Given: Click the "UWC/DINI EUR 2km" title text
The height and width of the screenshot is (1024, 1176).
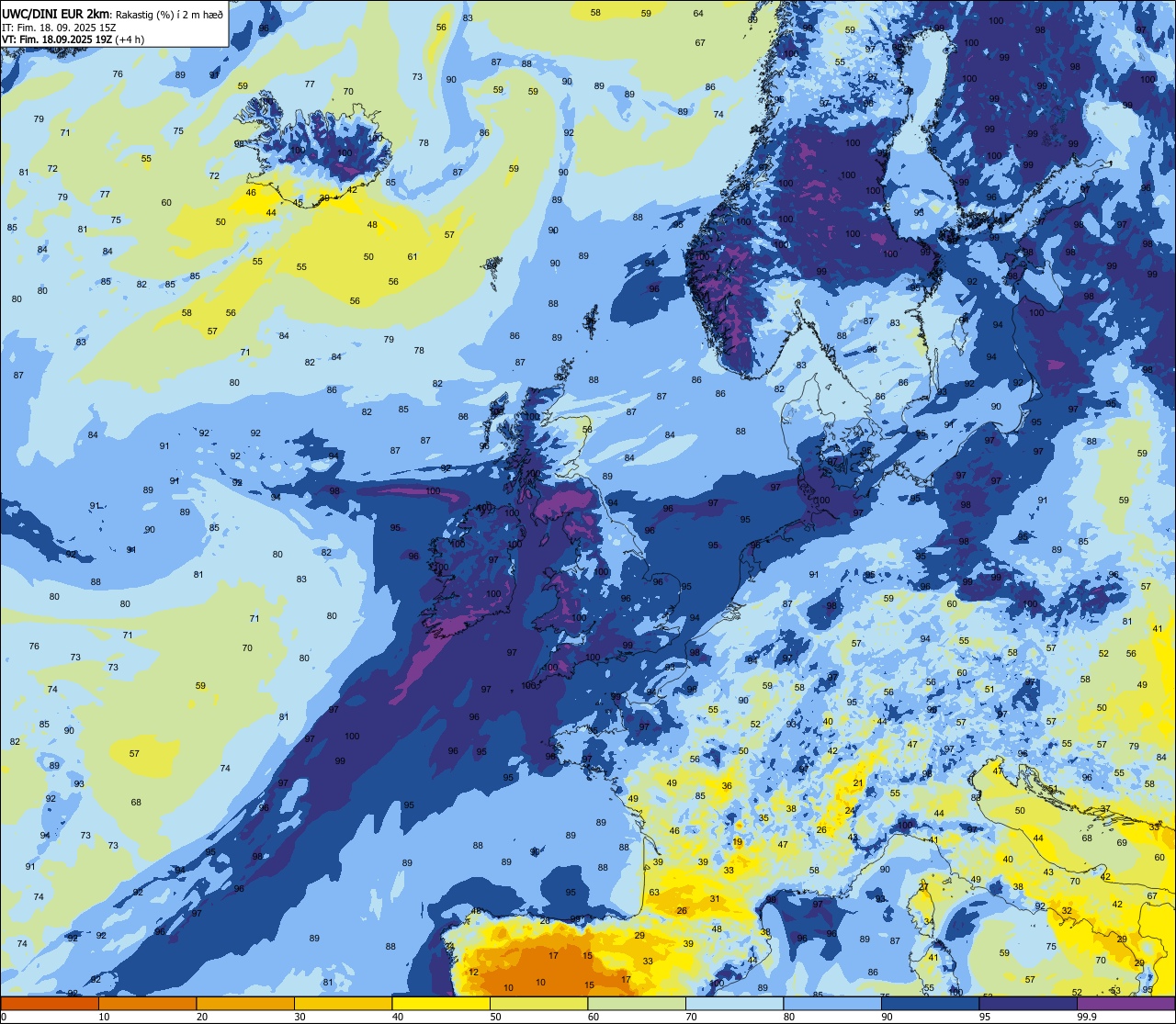Looking at the screenshot, I should click(56, 13).
